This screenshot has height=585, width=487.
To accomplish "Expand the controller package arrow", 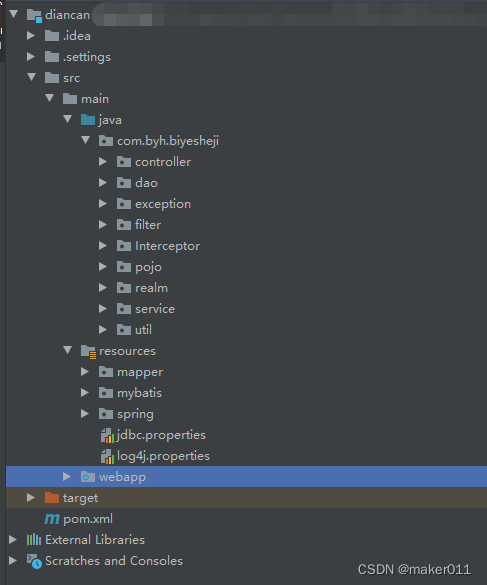I will click(103, 162).
